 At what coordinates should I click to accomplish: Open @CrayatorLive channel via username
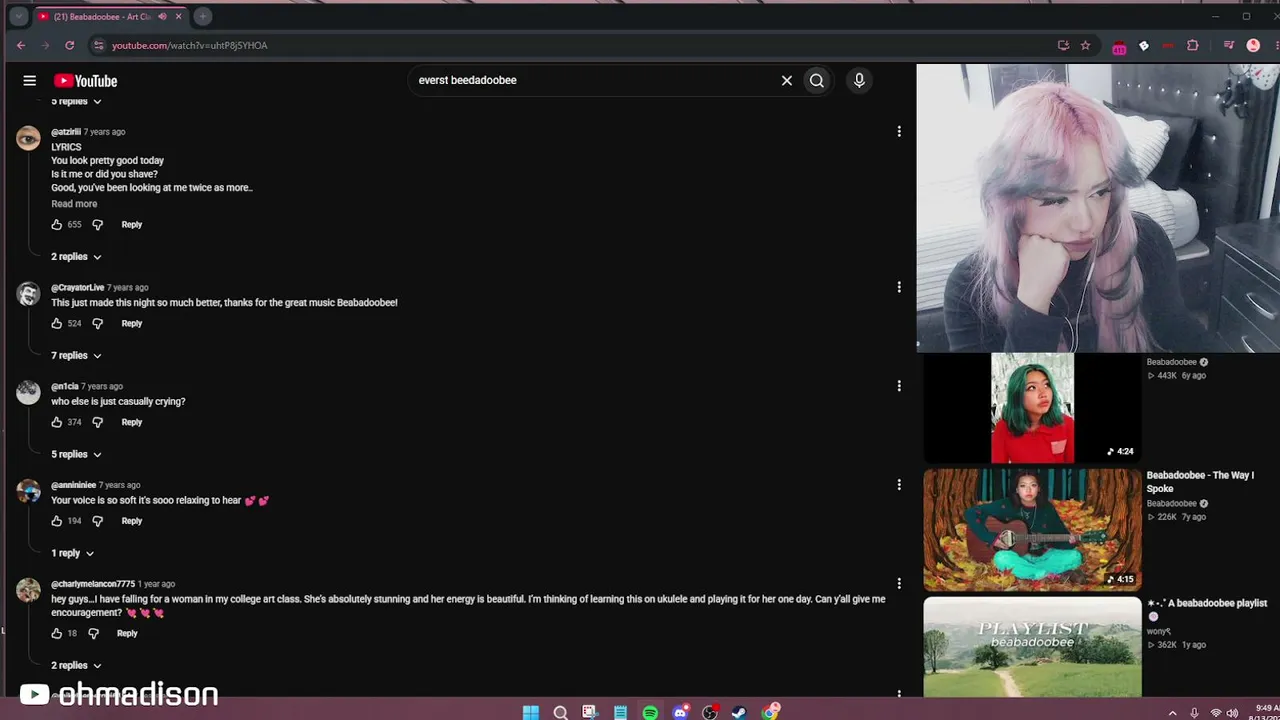coord(78,288)
